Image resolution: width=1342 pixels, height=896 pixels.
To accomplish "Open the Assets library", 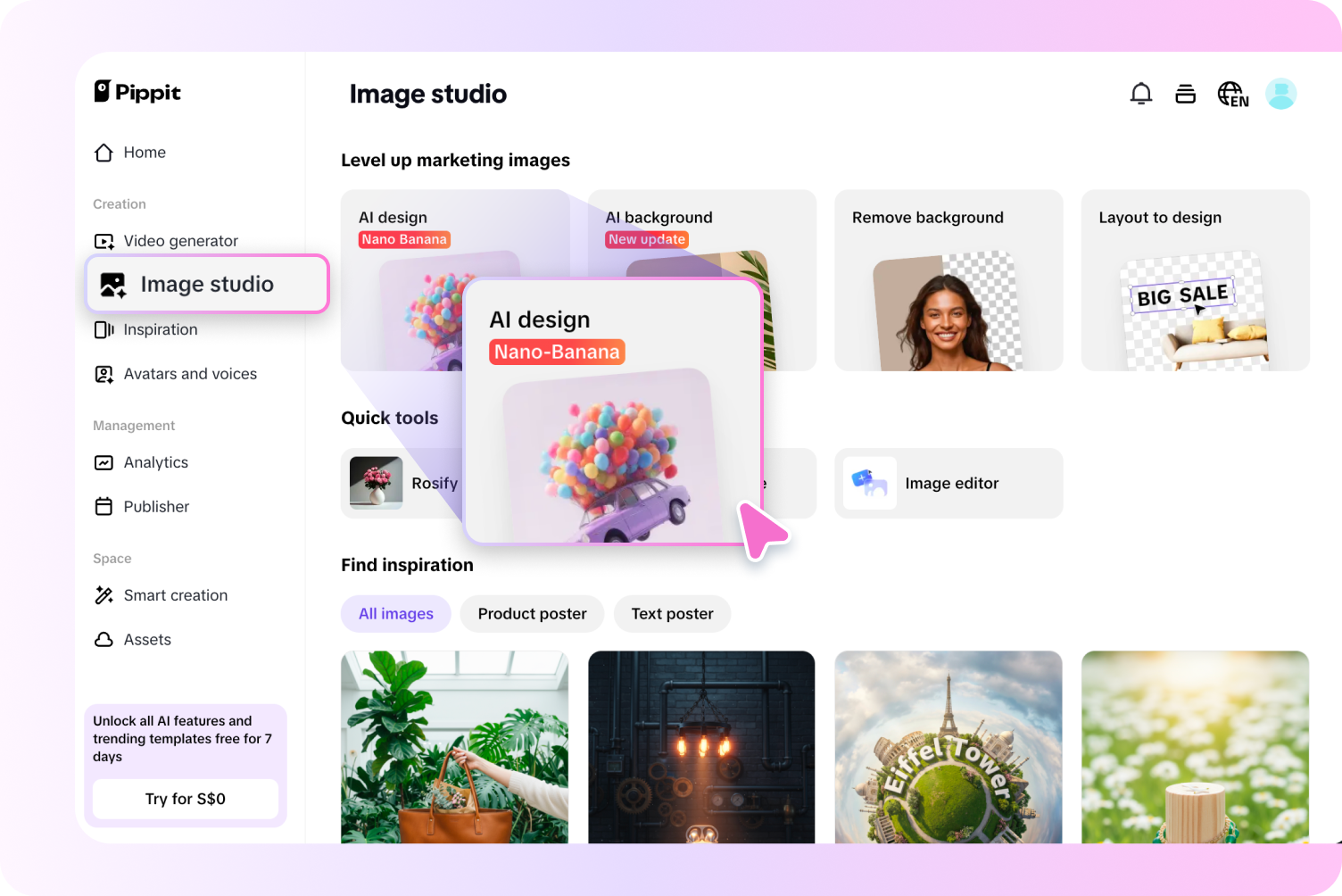I will coord(132,640).
